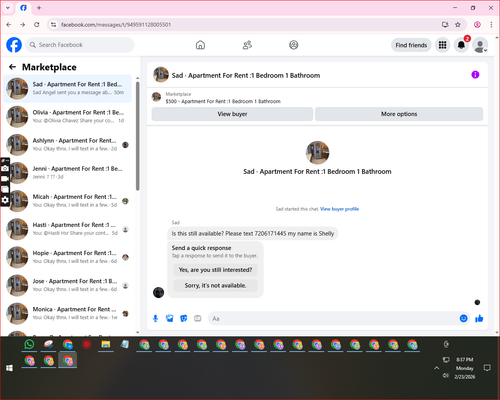
Task: Open the tab search dropdown arrow
Action: (x=8, y=8)
